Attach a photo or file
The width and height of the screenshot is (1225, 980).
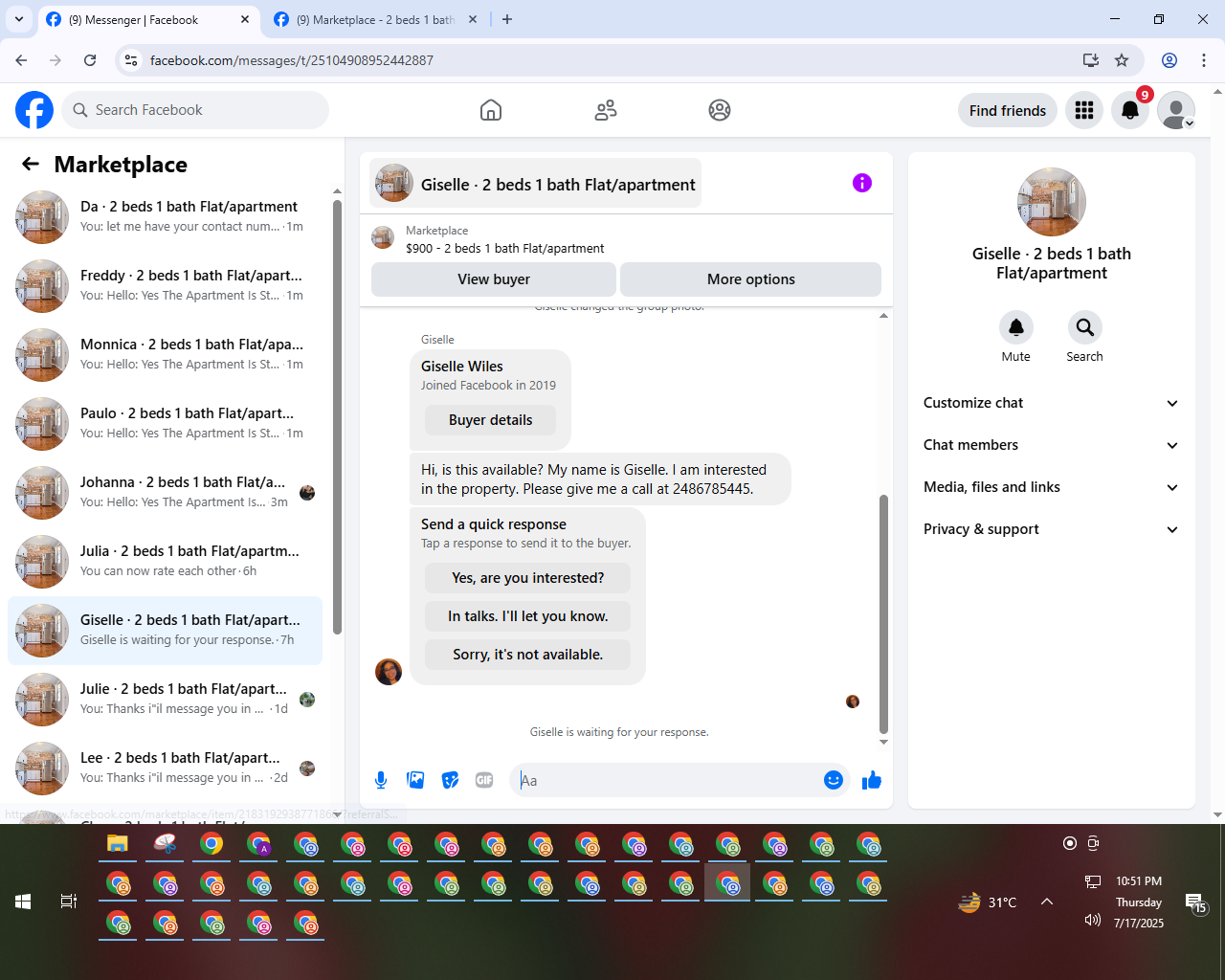point(415,780)
